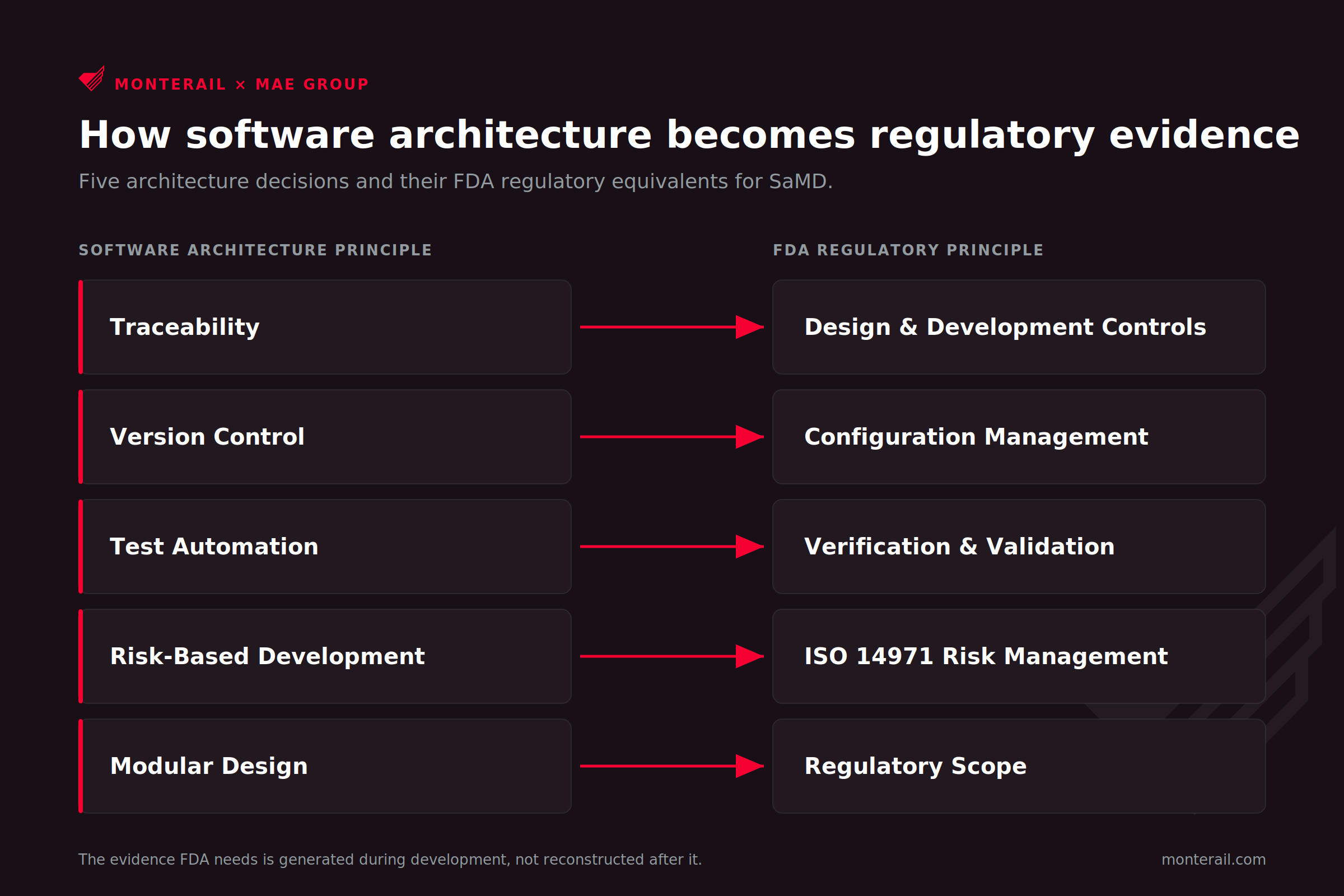Click the red accent bar on Traceability card

(x=81, y=327)
